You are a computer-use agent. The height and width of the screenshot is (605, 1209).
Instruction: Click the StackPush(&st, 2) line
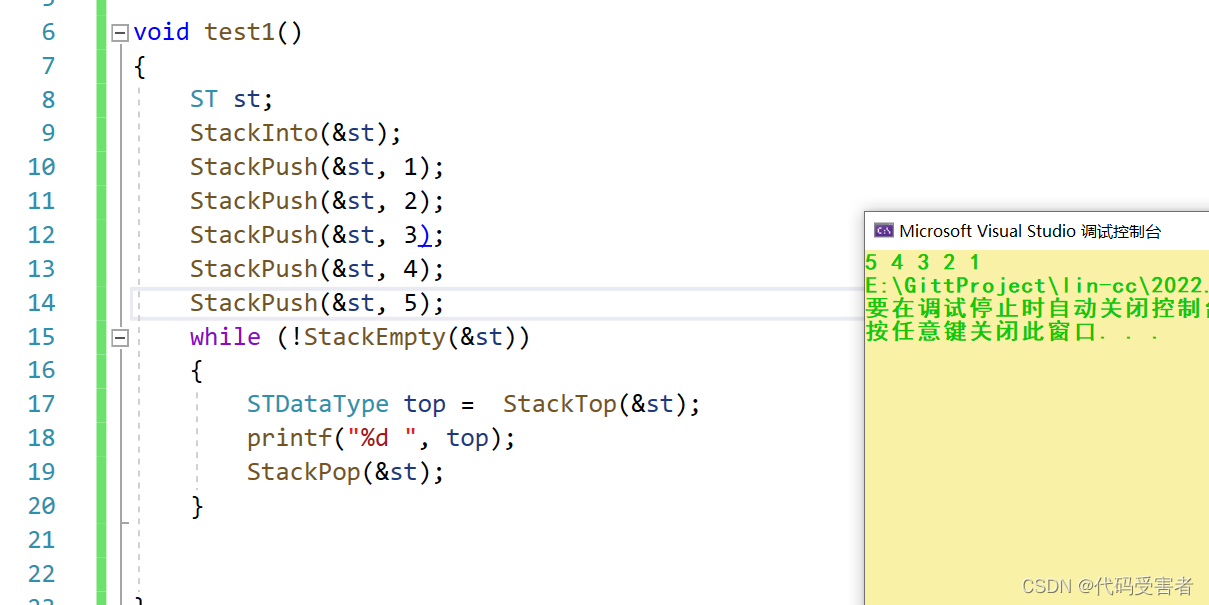tap(317, 201)
